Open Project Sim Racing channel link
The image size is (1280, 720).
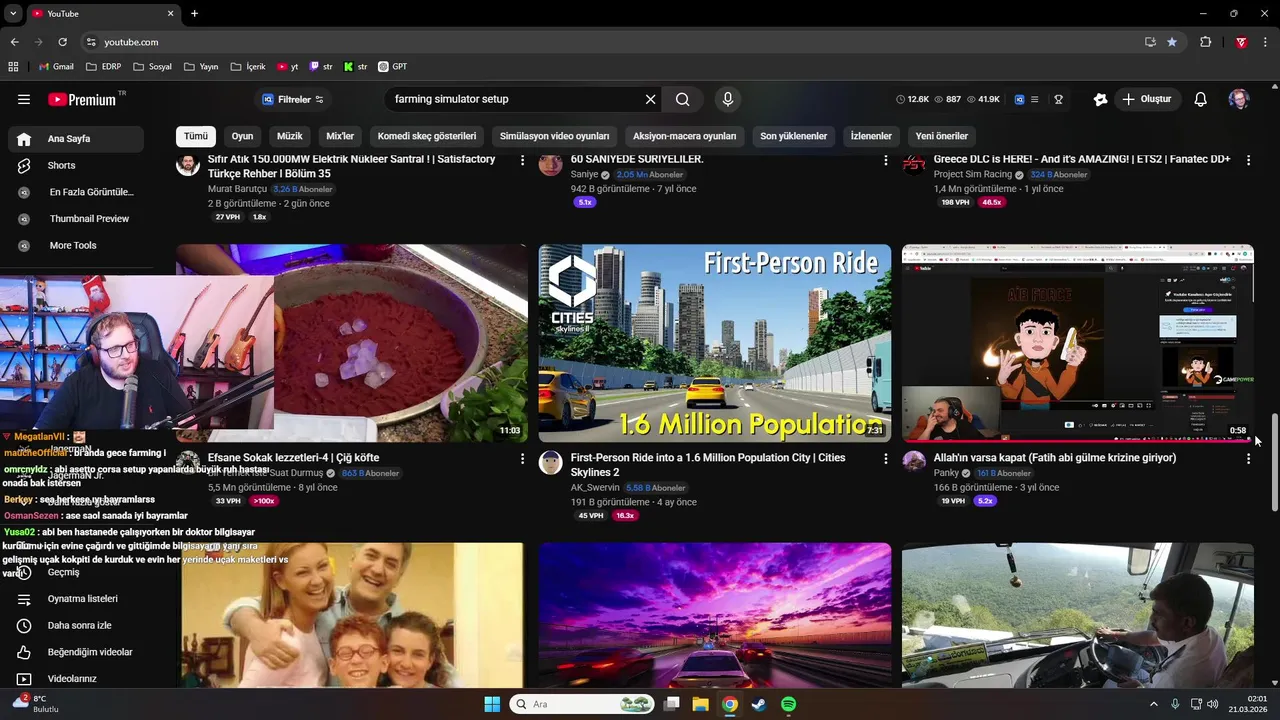pyautogui.click(x=973, y=174)
